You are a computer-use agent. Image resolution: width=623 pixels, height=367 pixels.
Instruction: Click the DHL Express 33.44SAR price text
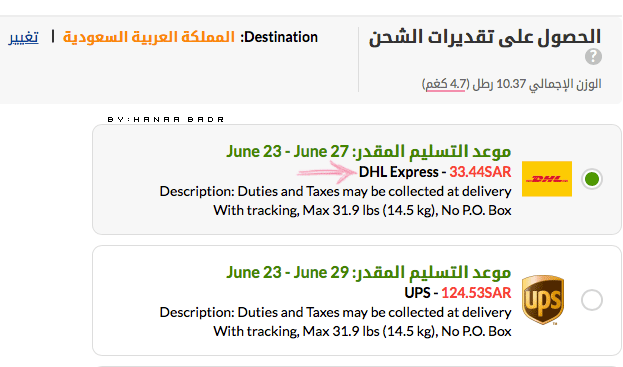pyautogui.click(x=480, y=172)
